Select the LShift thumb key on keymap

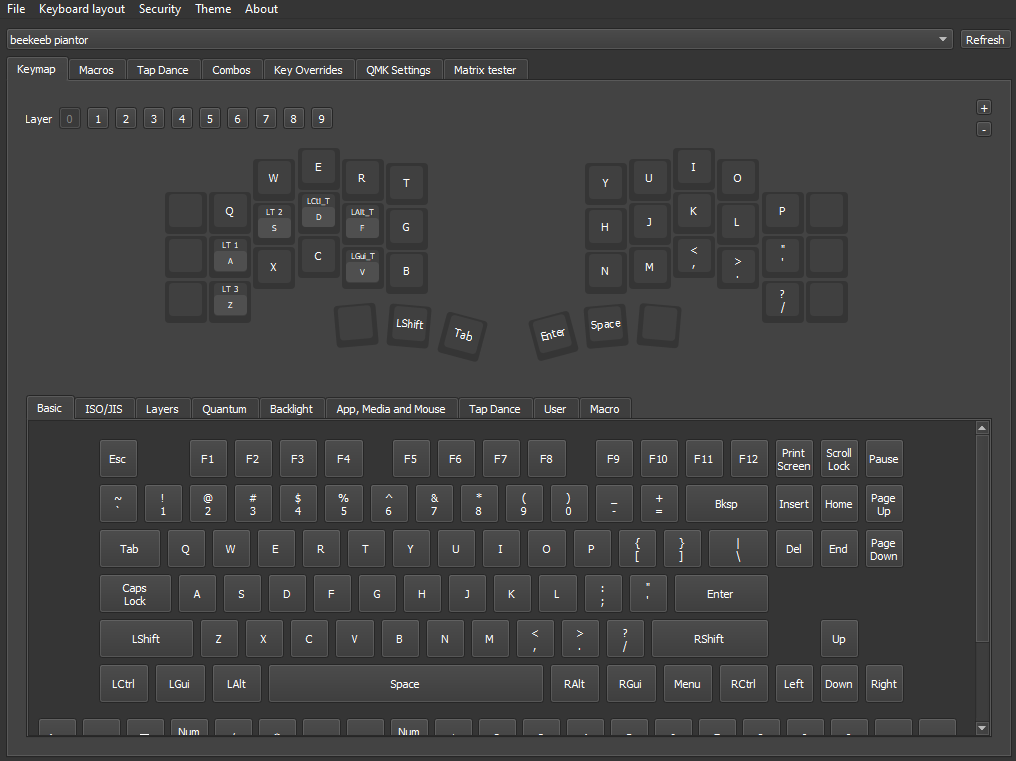point(409,324)
